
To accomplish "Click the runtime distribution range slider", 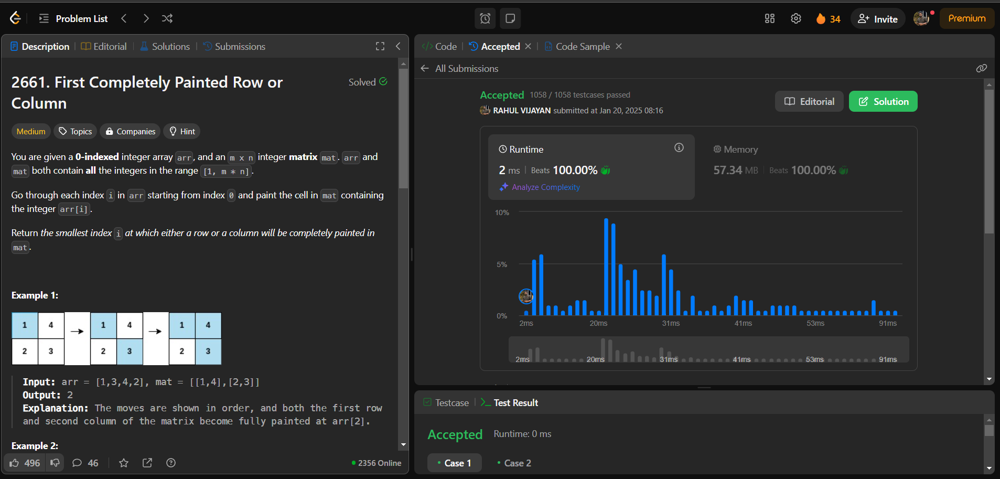I will tap(709, 350).
